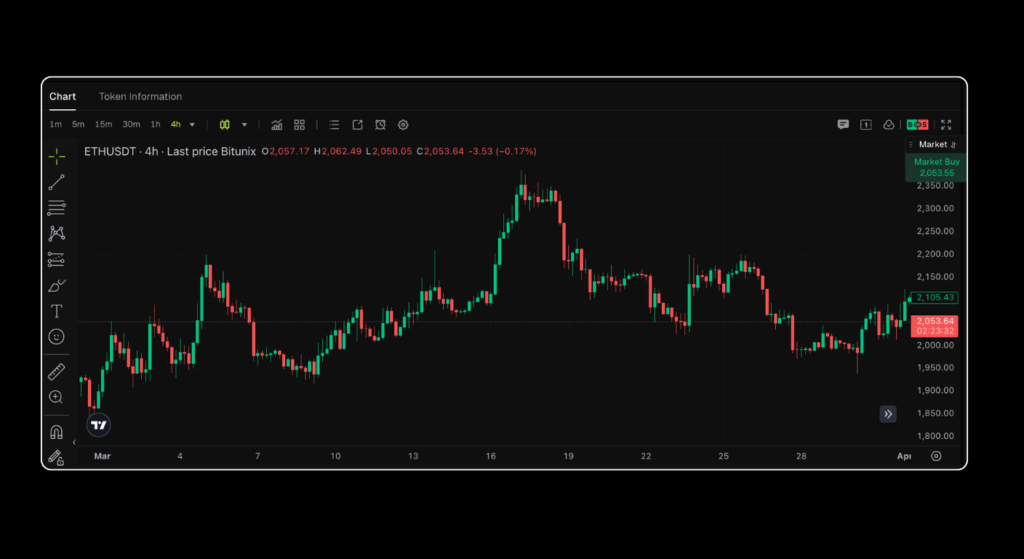Image resolution: width=1024 pixels, height=559 pixels.
Task: Activate the zoom in tool
Action: (x=57, y=397)
